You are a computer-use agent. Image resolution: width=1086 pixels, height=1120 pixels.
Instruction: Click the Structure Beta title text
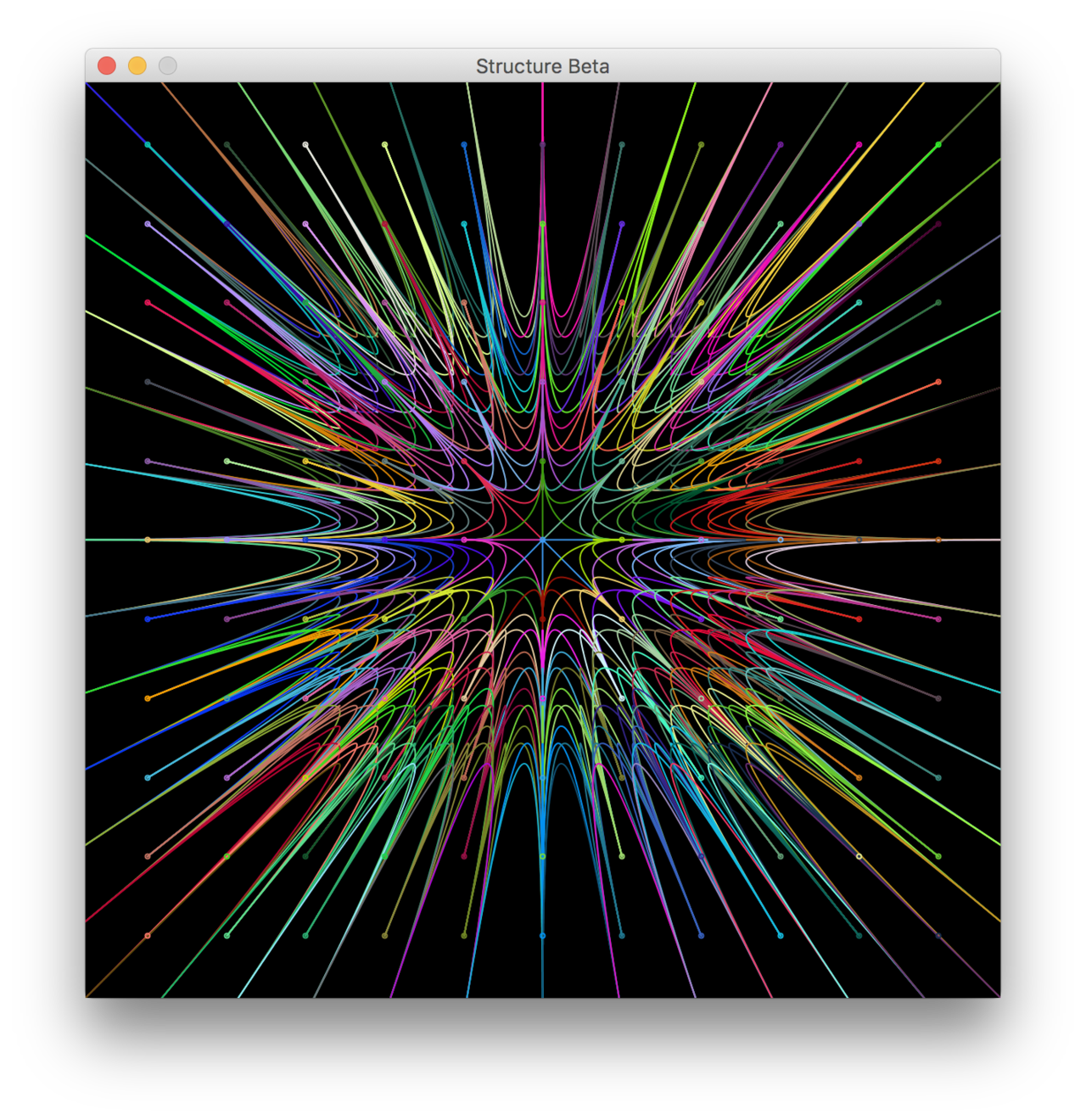542,66
